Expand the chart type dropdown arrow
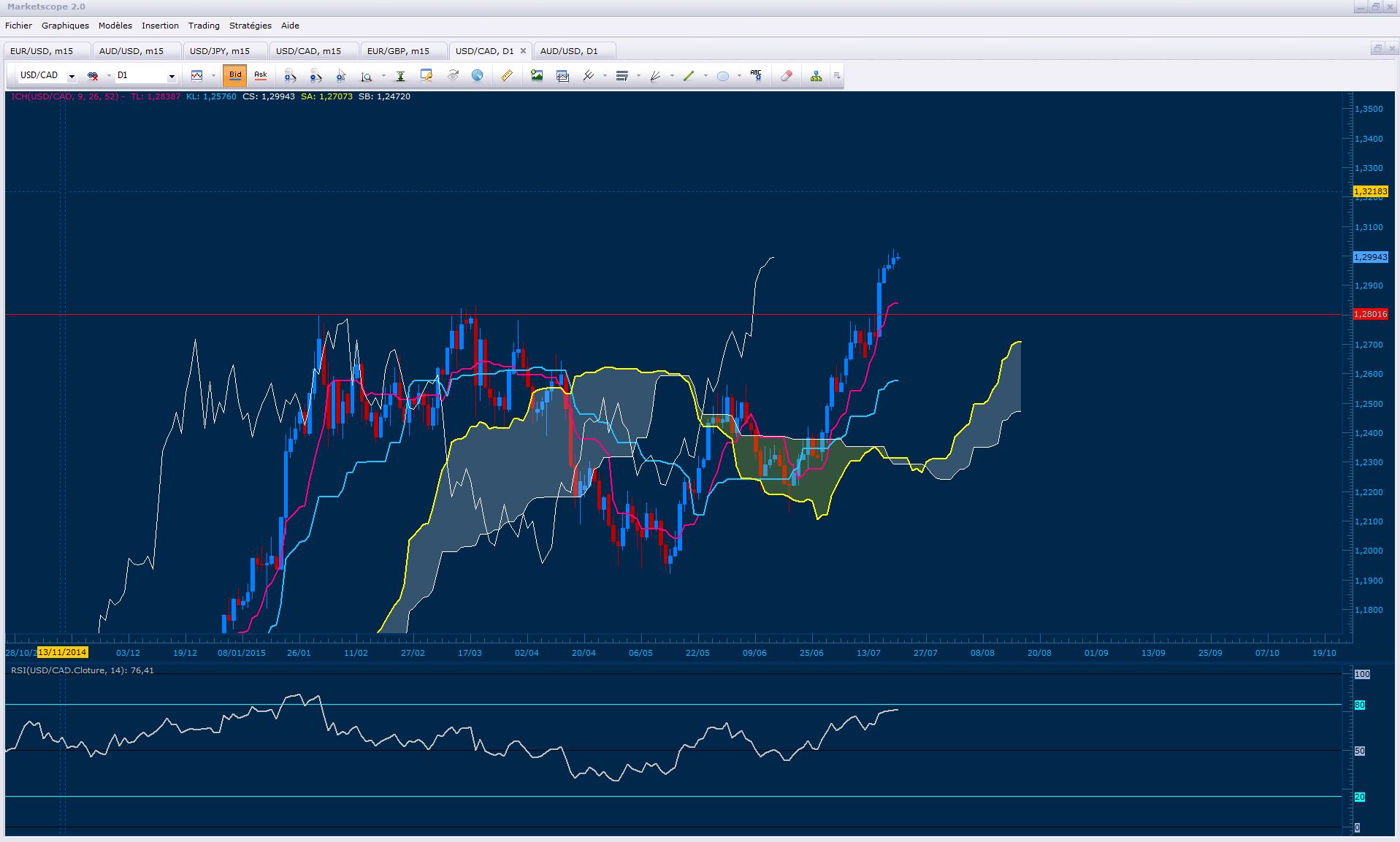Screen dimensions: 1400x842 coord(213,75)
